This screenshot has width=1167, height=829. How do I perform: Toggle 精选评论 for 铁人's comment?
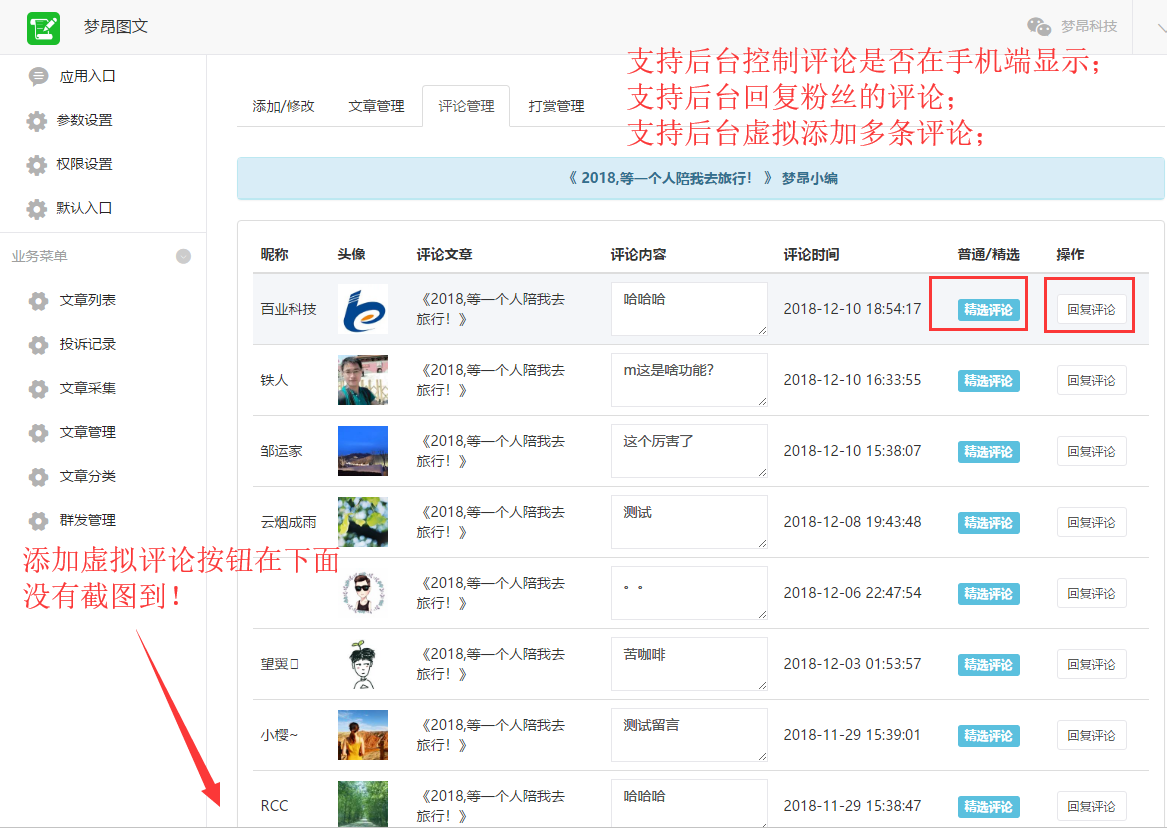click(988, 381)
